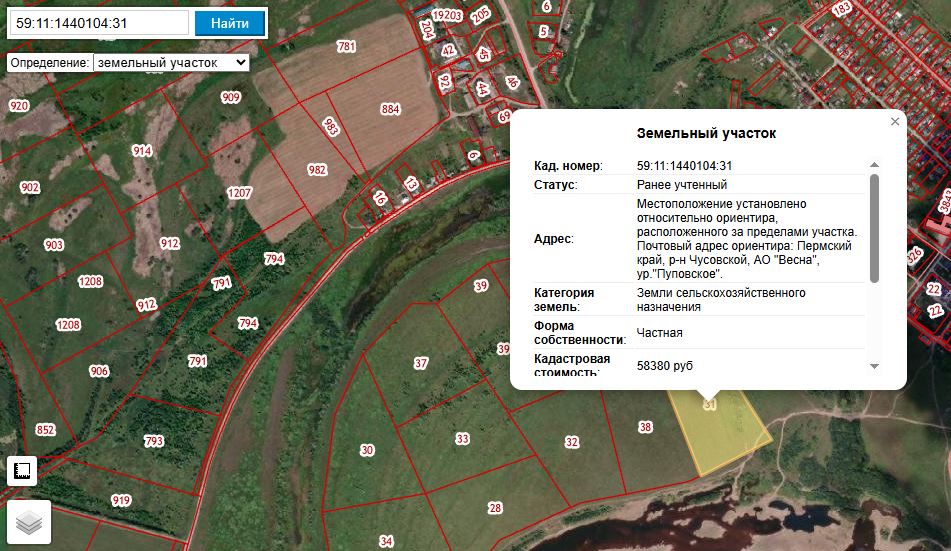Click the measurement ruler tool icon
Viewport: 951px width, 551px height.
point(22,471)
